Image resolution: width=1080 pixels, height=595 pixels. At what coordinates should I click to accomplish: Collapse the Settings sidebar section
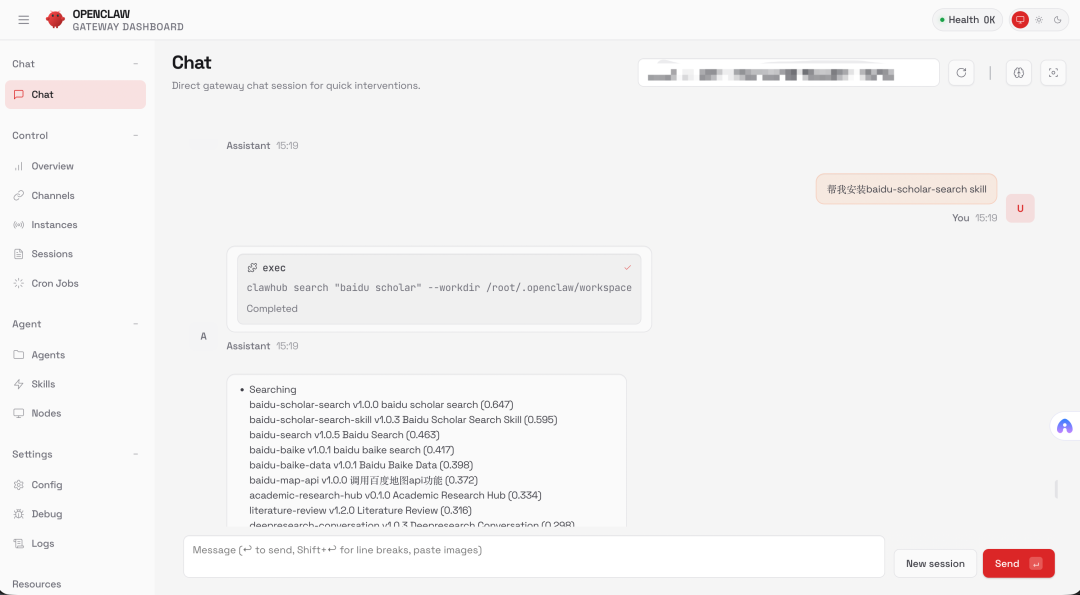pyautogui.click(x=135, y=454)
